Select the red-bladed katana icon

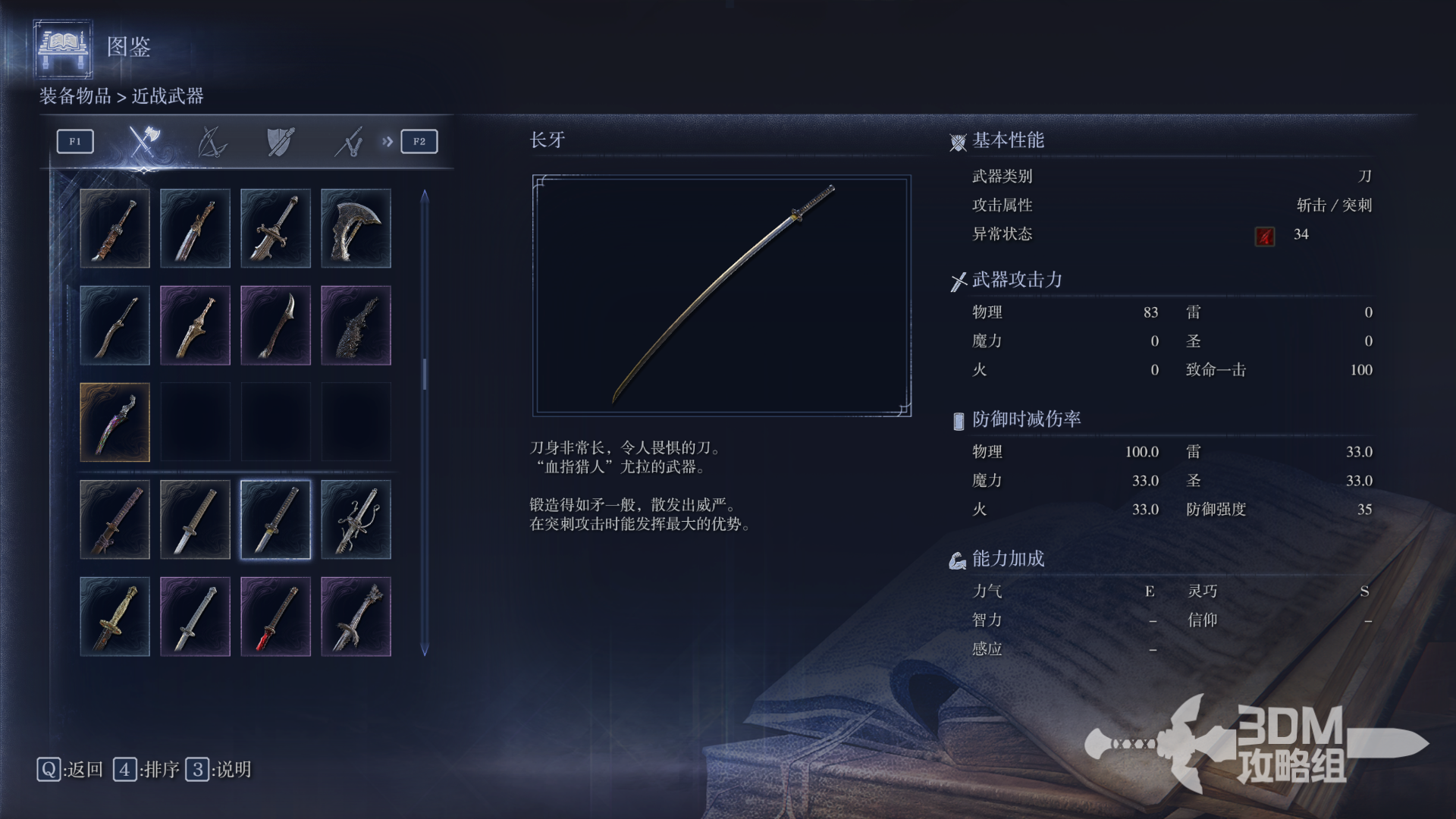[x=275, y=617]
